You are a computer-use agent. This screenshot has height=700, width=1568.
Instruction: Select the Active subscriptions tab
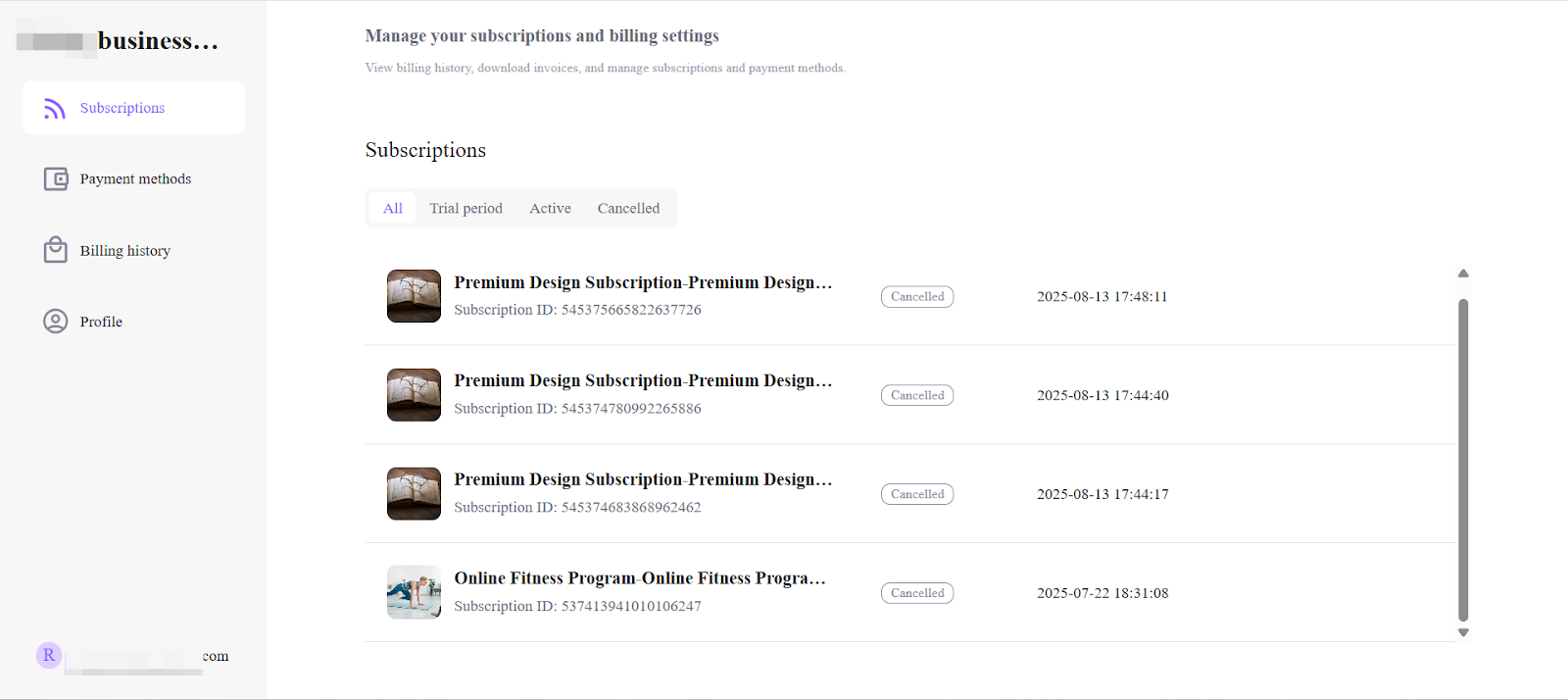(550, 209)
